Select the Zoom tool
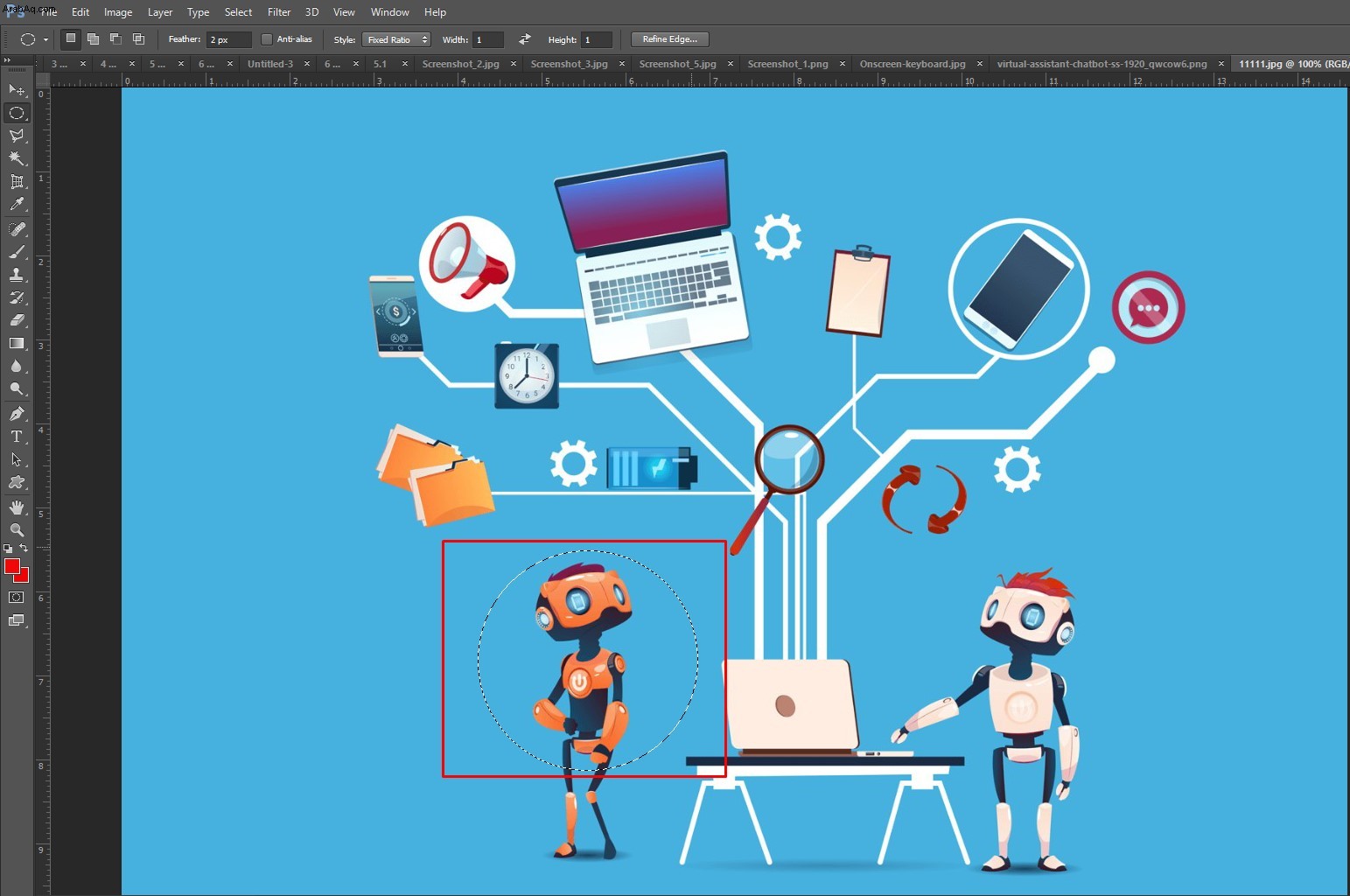 click(x=17, y=530)
